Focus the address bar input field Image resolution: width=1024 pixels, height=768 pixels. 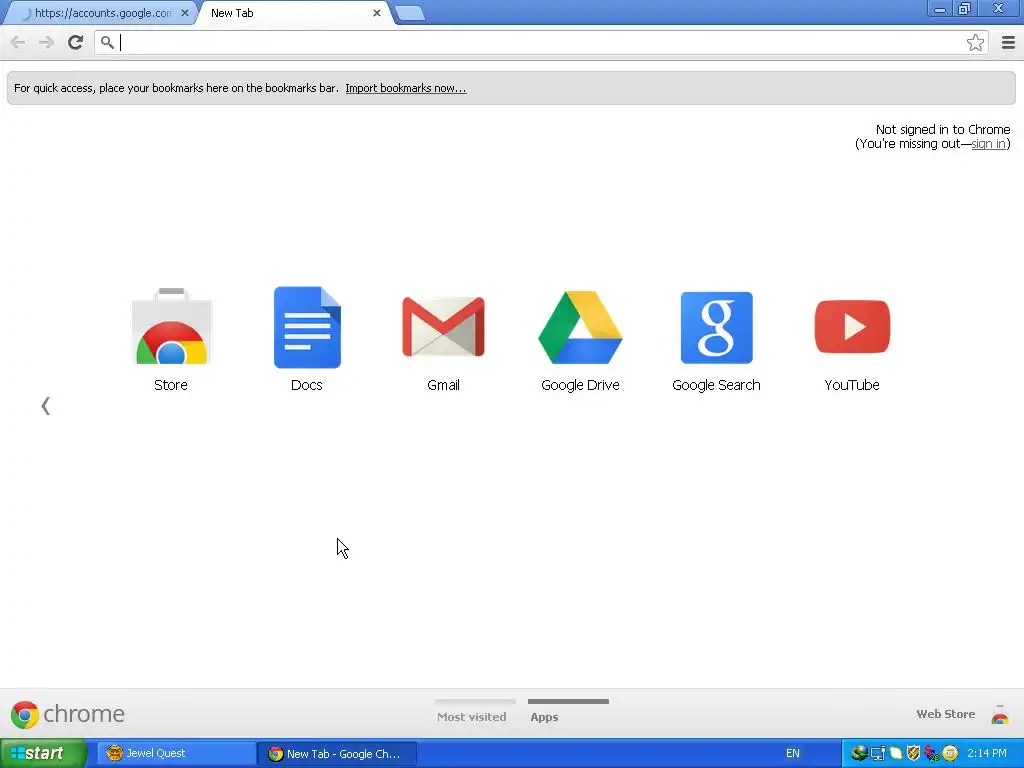[x=539, y=42]
